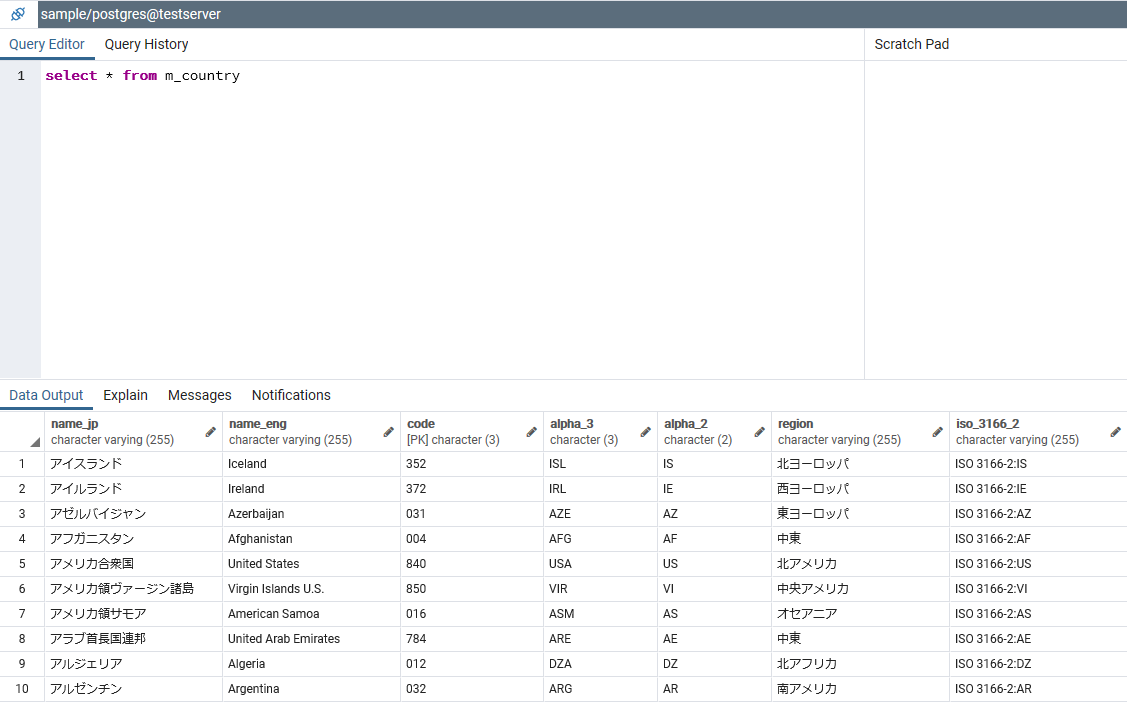Click the database connection status icon

coord(17,14)
